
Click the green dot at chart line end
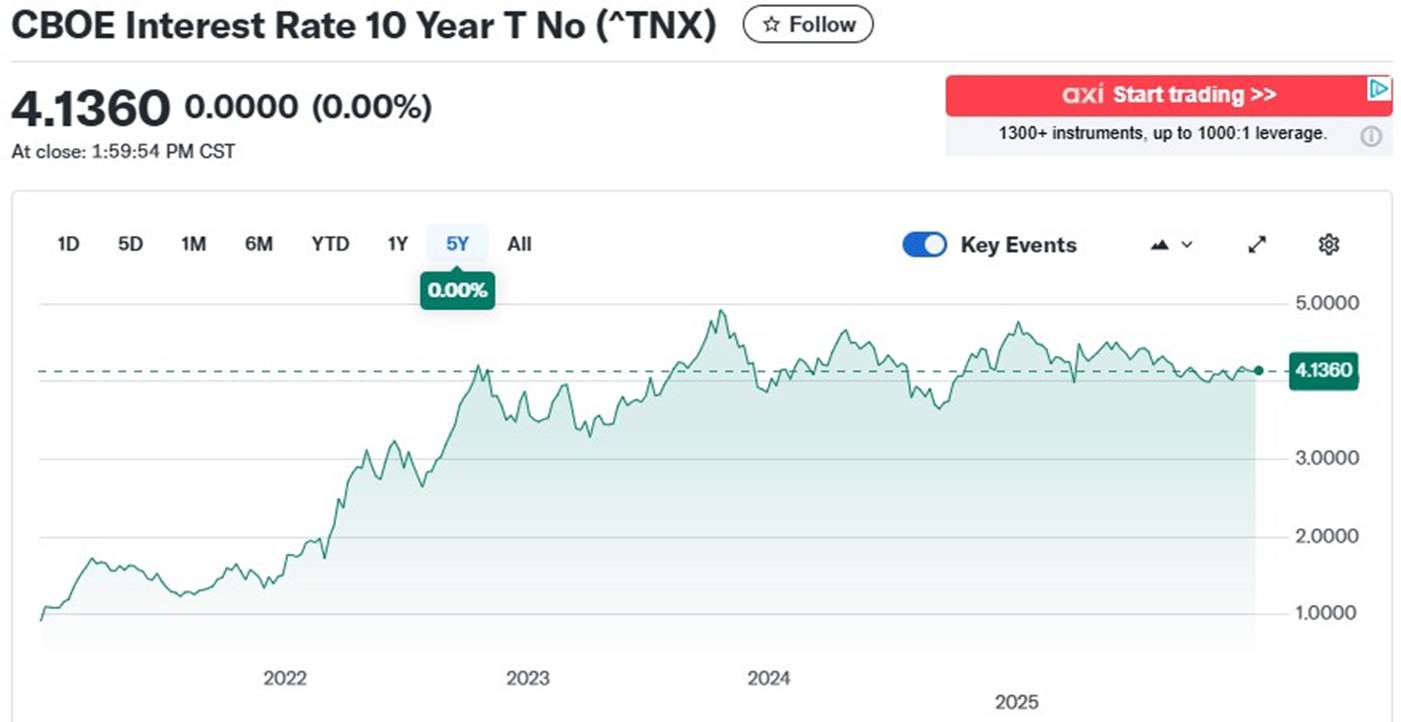(x=1258, y=371)
